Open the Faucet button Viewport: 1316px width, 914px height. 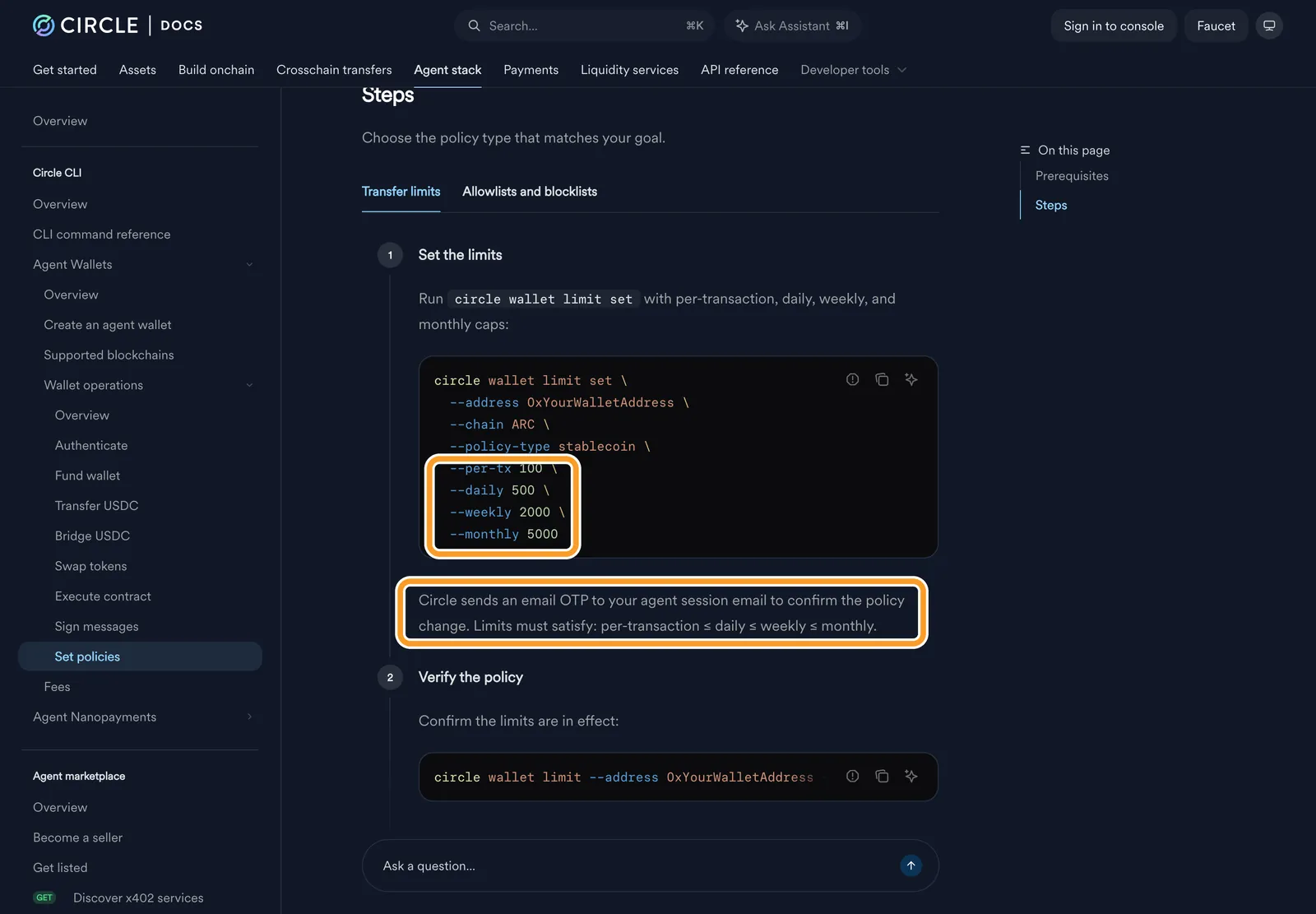point(1216,26)
